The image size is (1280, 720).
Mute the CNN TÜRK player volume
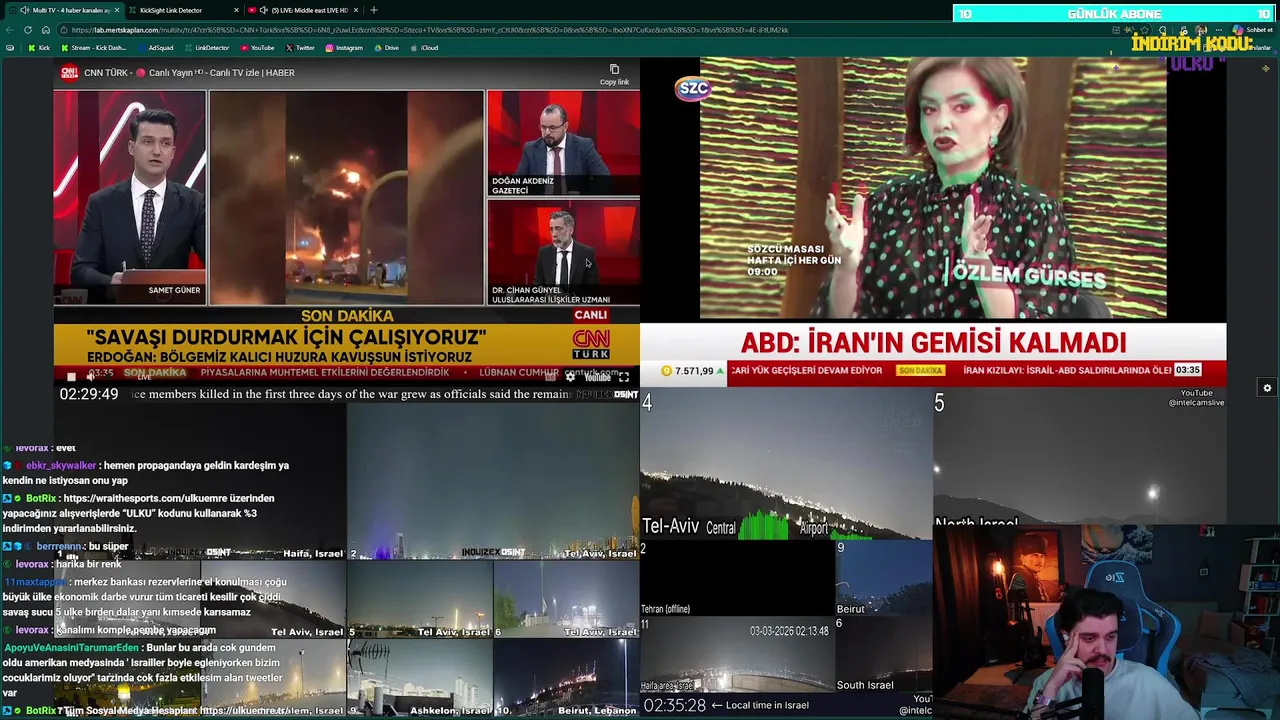tap(90, 377)
